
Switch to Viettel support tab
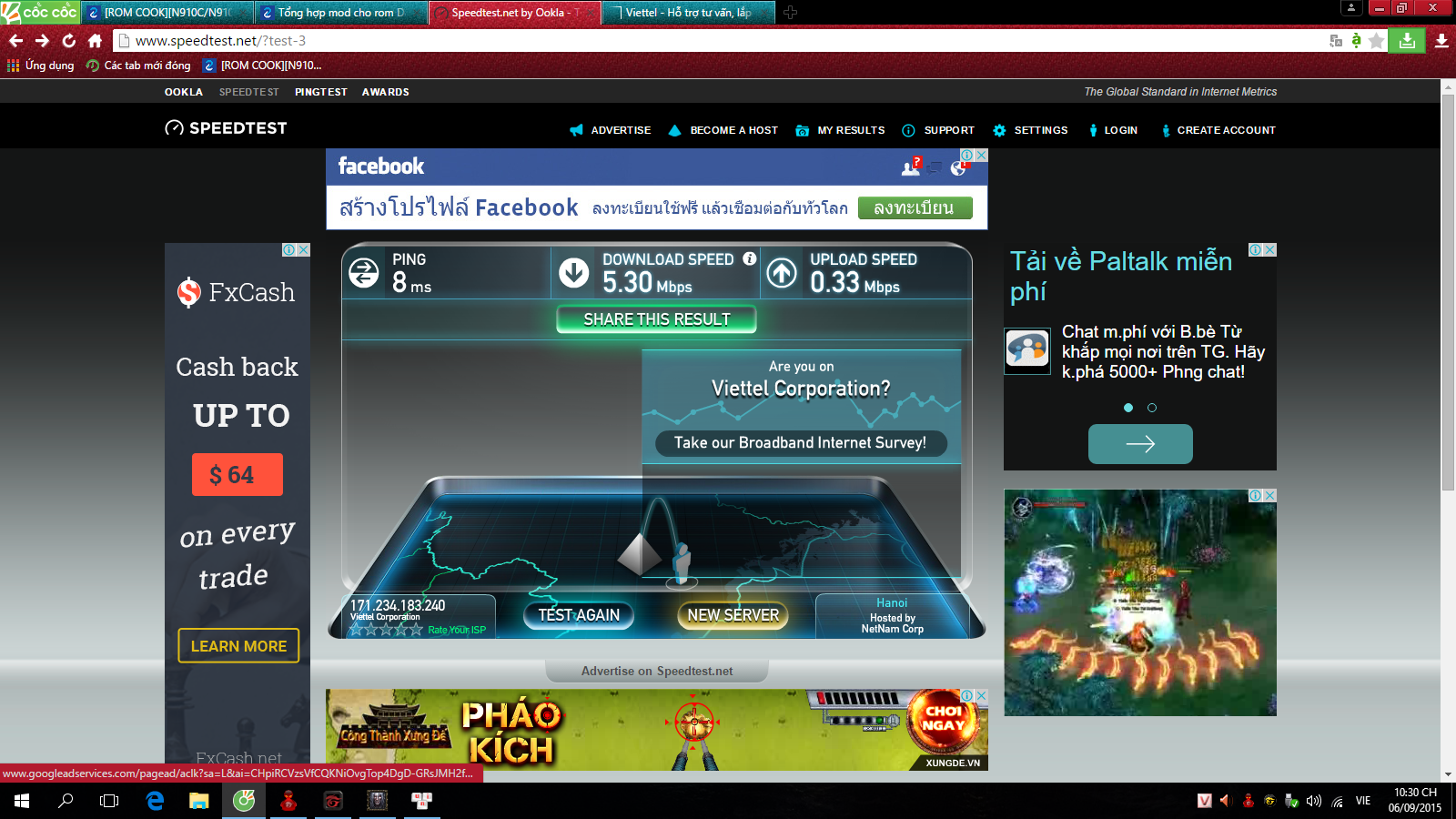click(x=687, y=13)
